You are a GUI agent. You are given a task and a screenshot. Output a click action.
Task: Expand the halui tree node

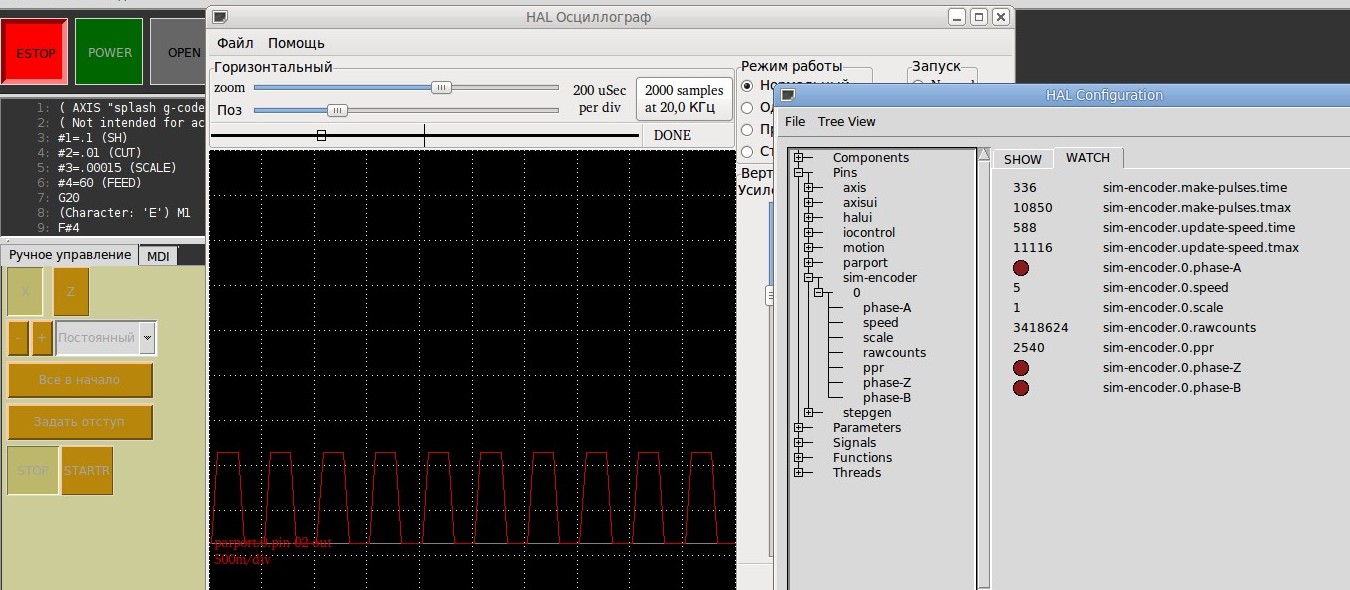pyautogui.click(x=809, y=218)
